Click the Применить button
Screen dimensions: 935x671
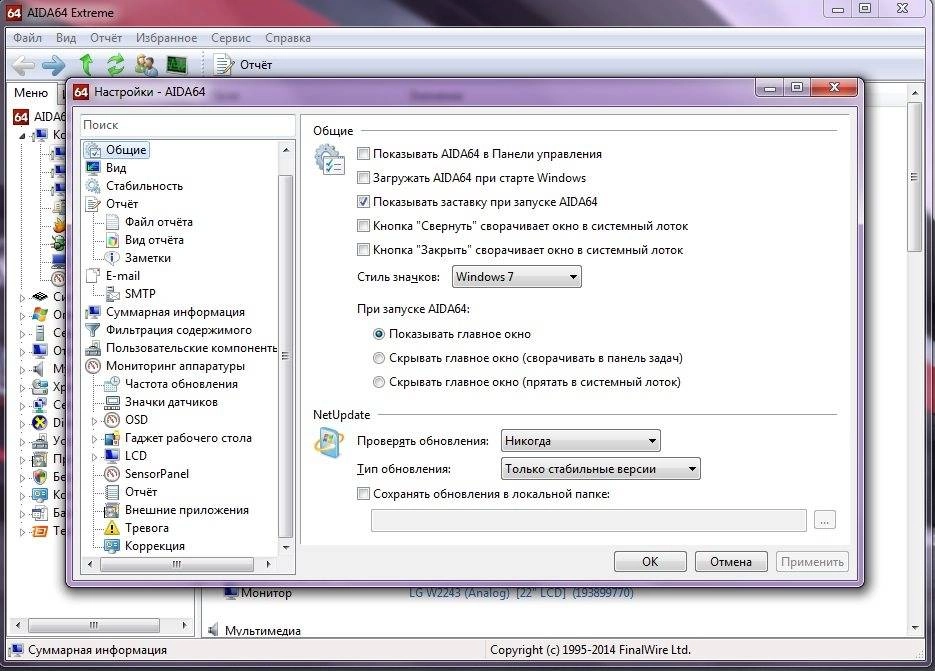click(x=812, y=562)
